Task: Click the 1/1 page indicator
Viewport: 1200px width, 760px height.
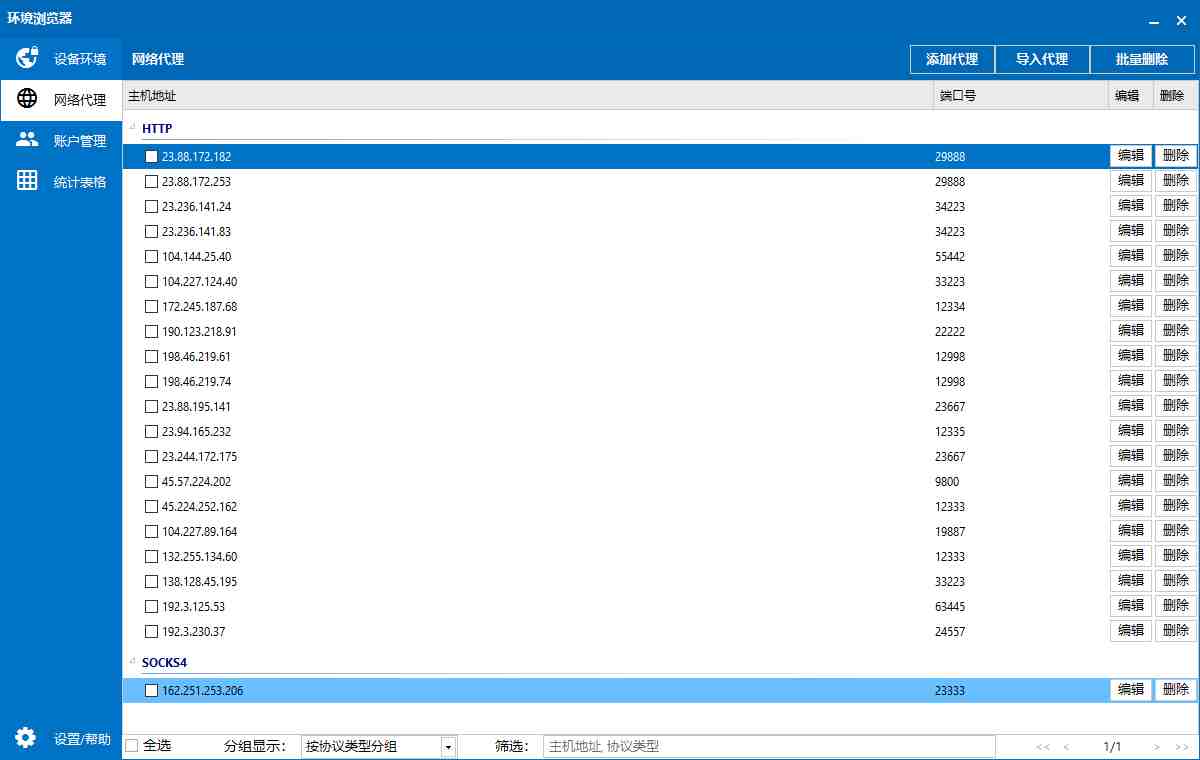Action: click(1112, 747)
